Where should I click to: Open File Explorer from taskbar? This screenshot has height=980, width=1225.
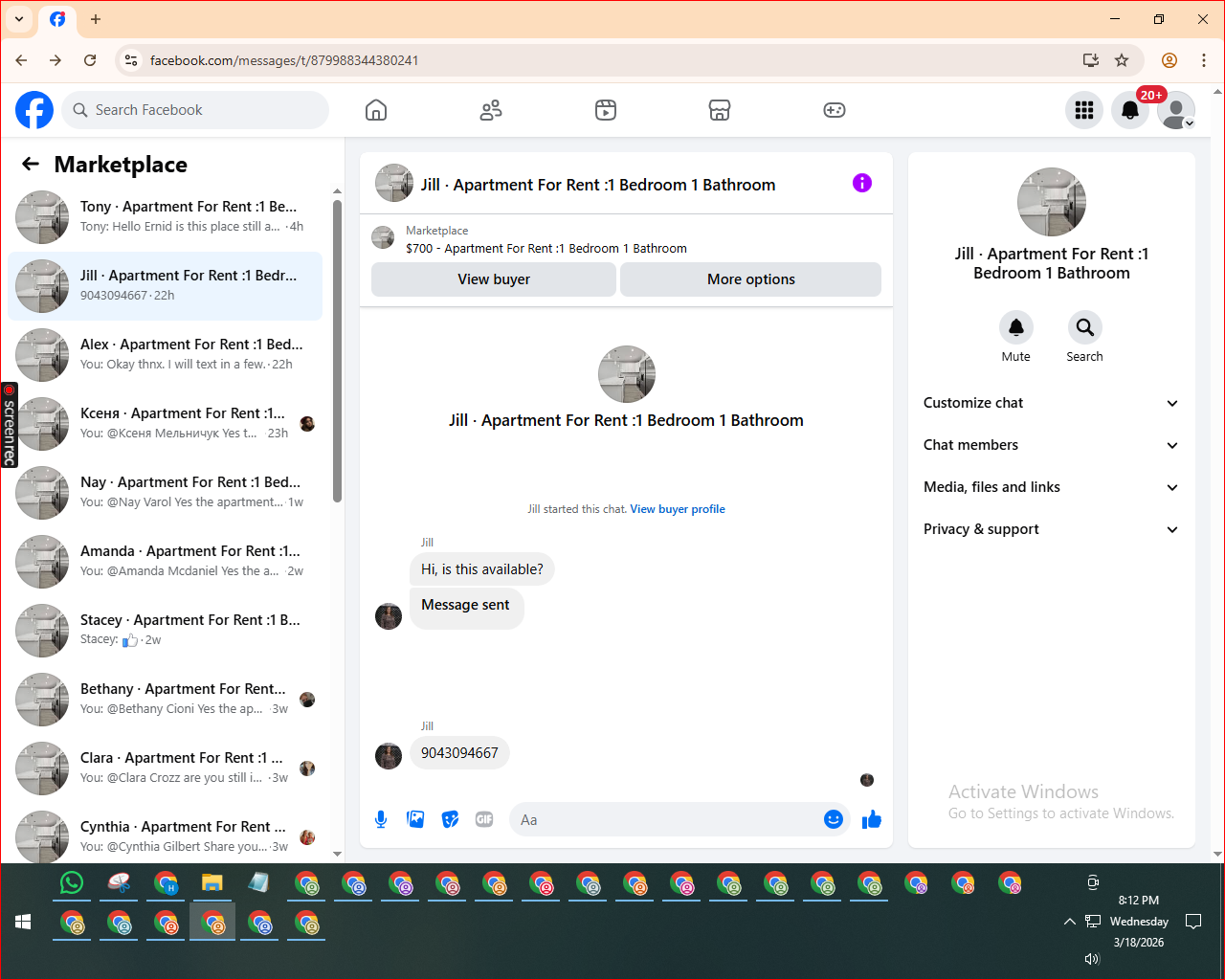click(x=212, y=883)
